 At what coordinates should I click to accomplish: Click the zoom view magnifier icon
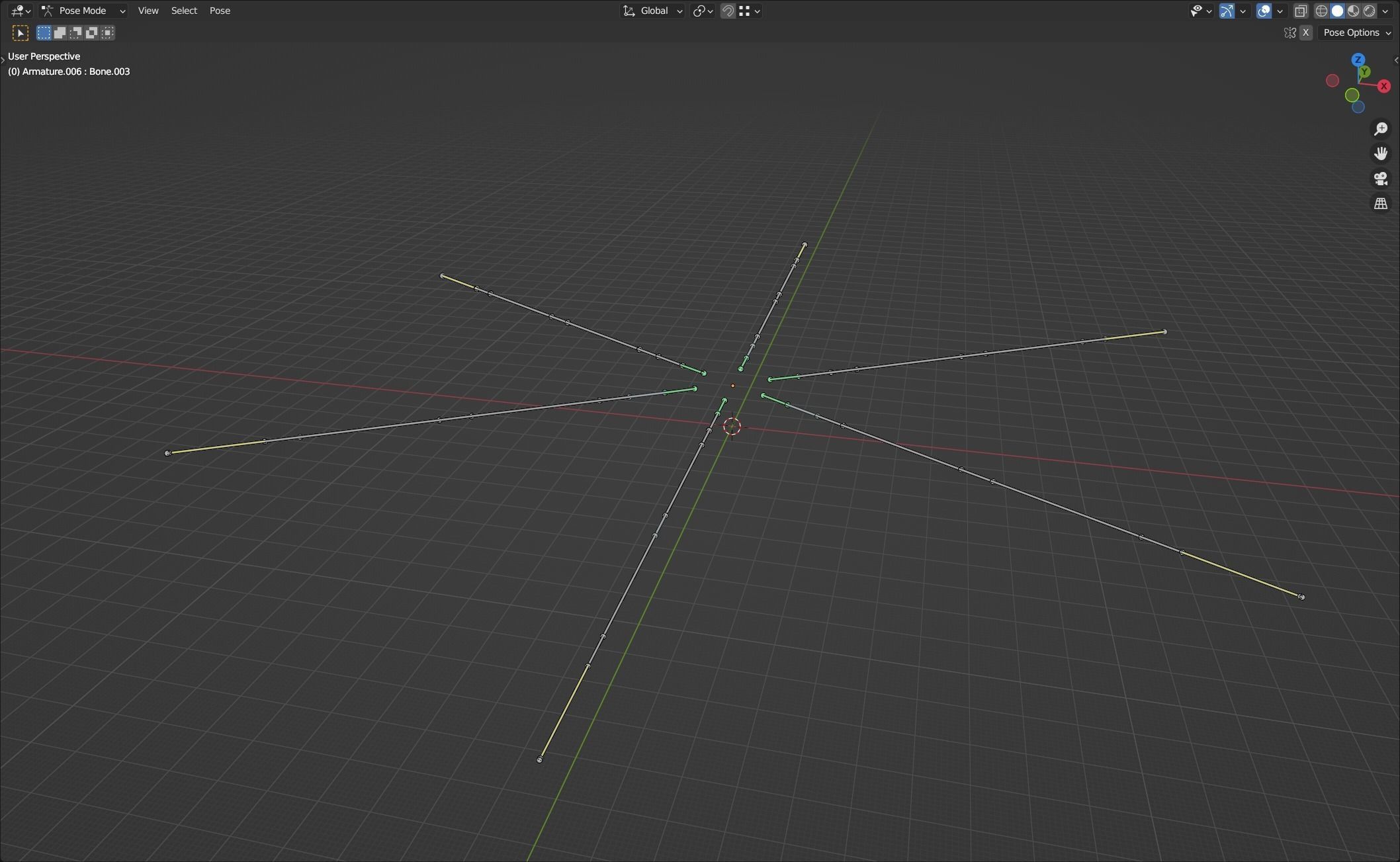point(1381,129)
